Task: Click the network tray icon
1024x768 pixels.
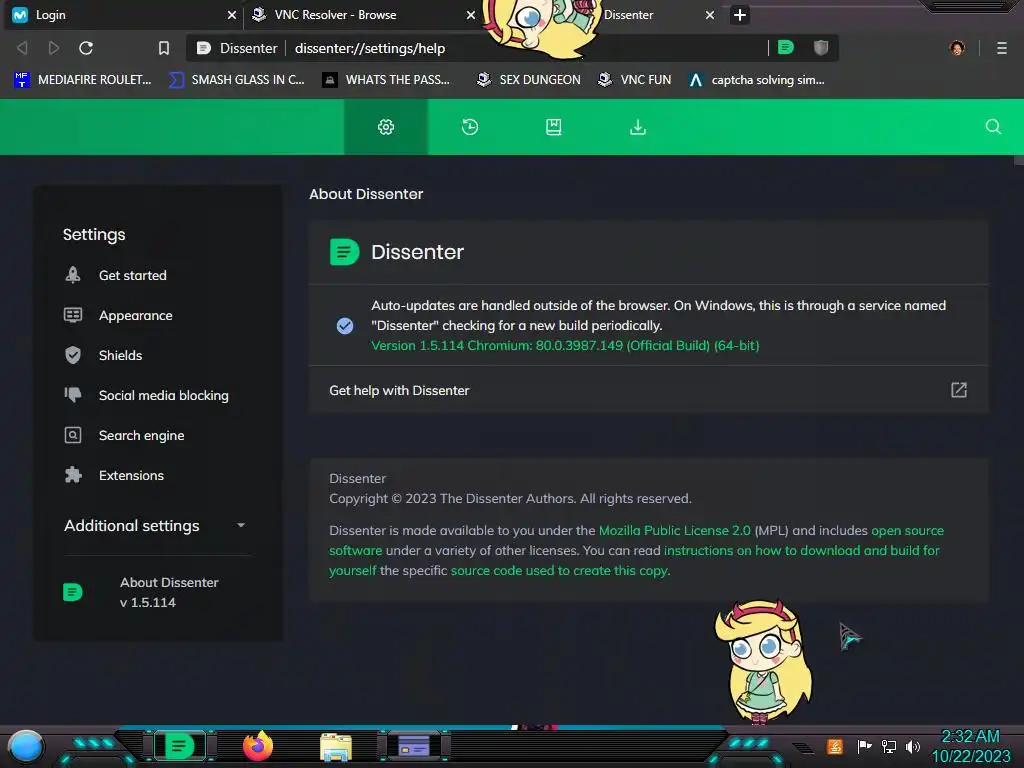Action: click(888, 746)
